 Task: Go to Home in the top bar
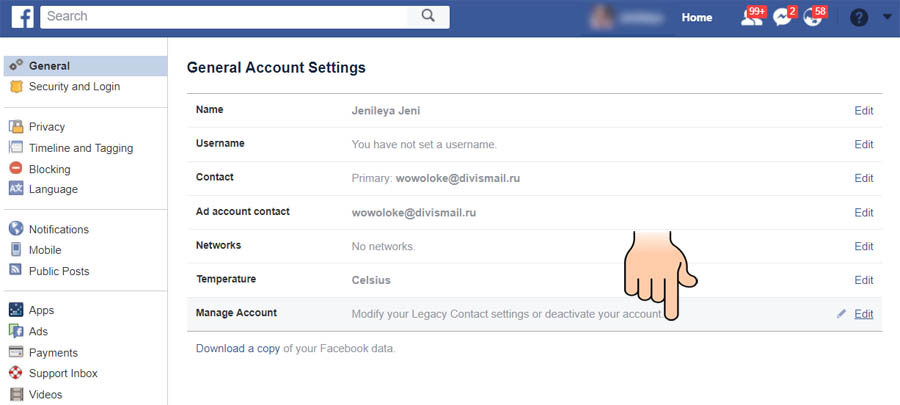[x=697, y=18]
